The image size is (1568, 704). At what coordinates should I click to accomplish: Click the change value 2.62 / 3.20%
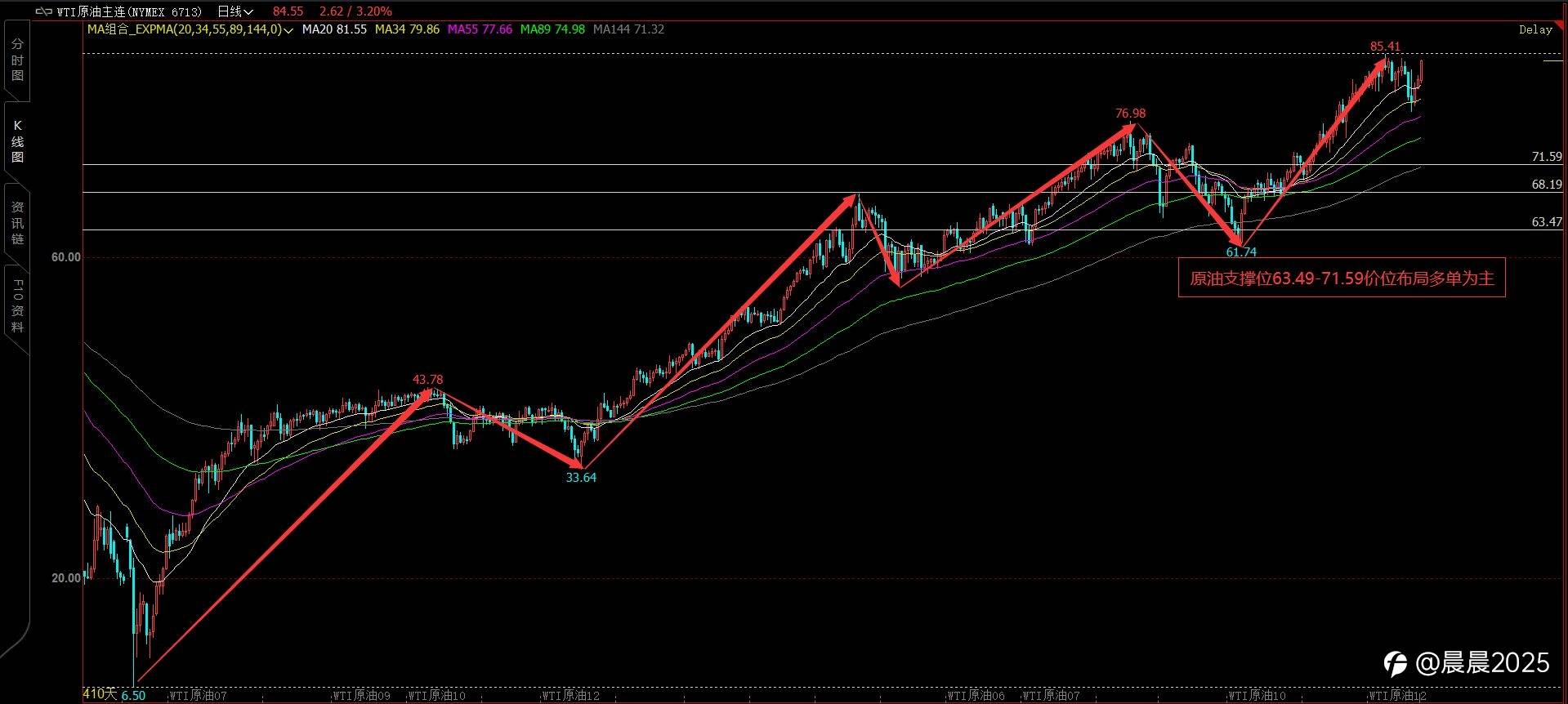click(355, 11)
